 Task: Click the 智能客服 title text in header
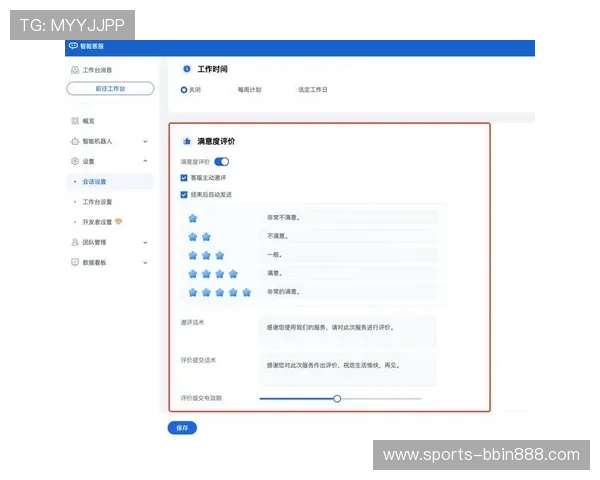click(92, 46)
